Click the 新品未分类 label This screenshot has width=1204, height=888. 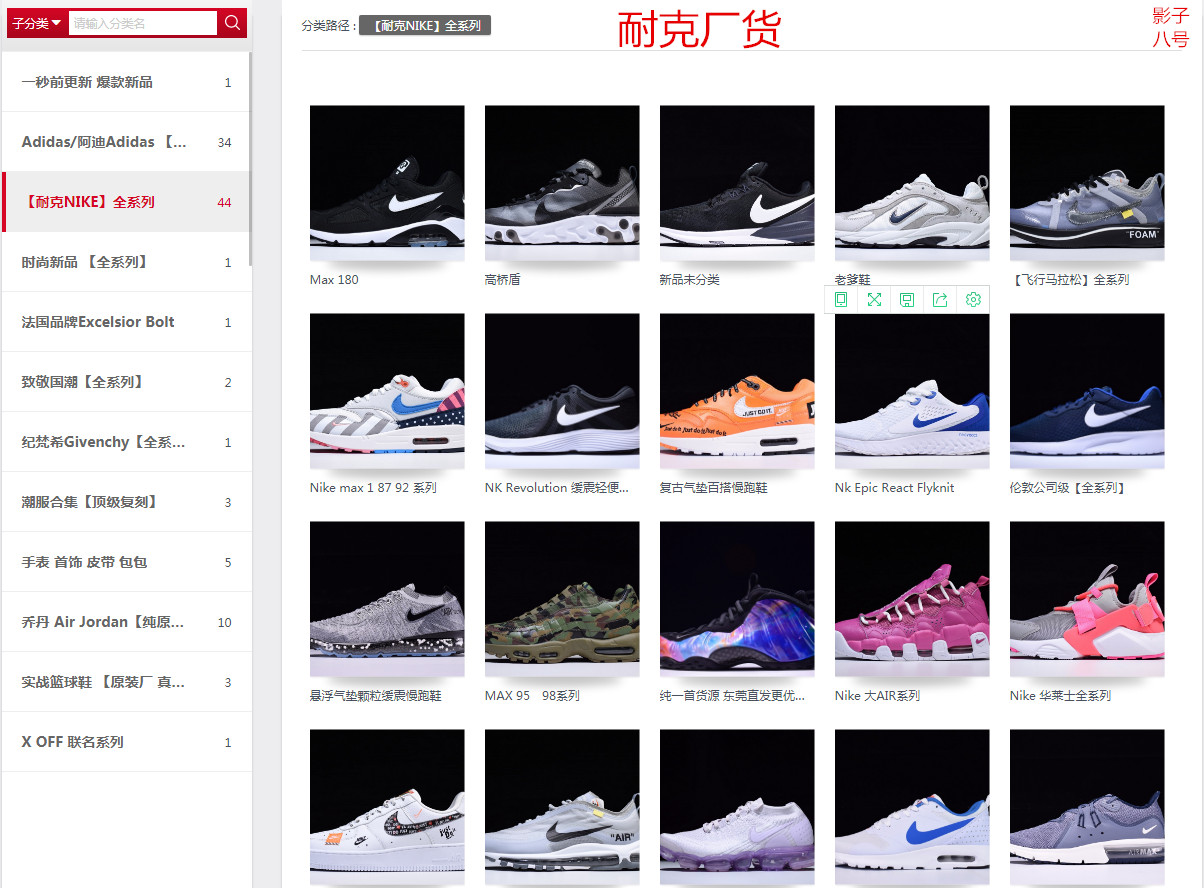(x=690, y=280)
